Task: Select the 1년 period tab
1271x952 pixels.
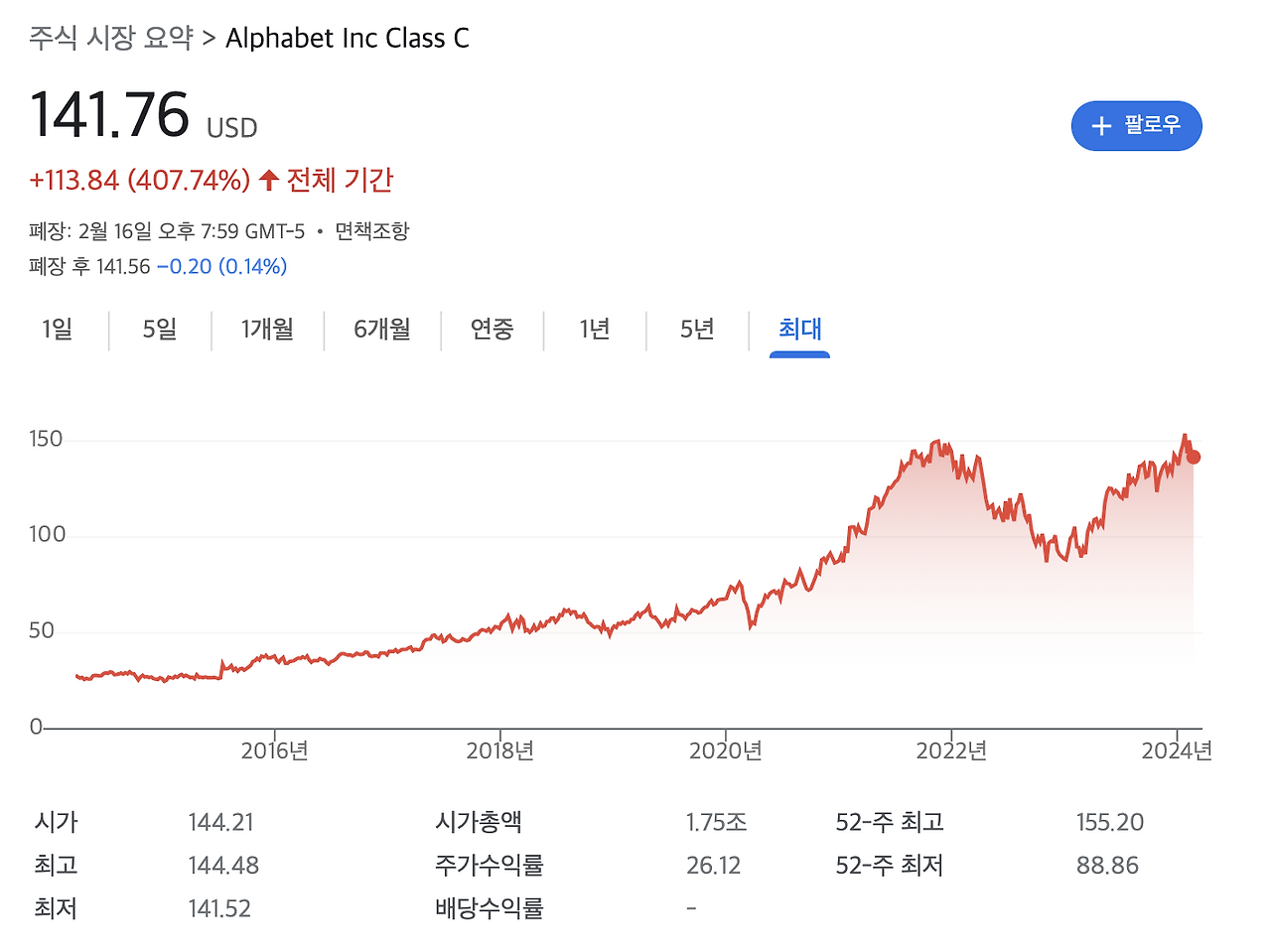Action: coord(594,330)
